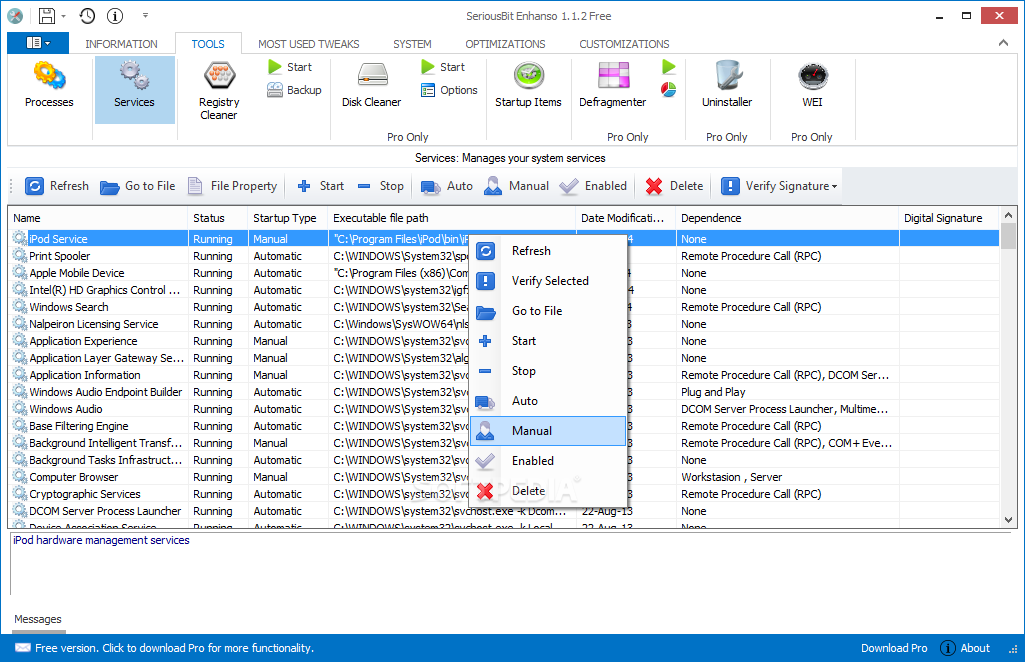Open the Services tool
Screen dimensions: 1025x662
(135, 90)
